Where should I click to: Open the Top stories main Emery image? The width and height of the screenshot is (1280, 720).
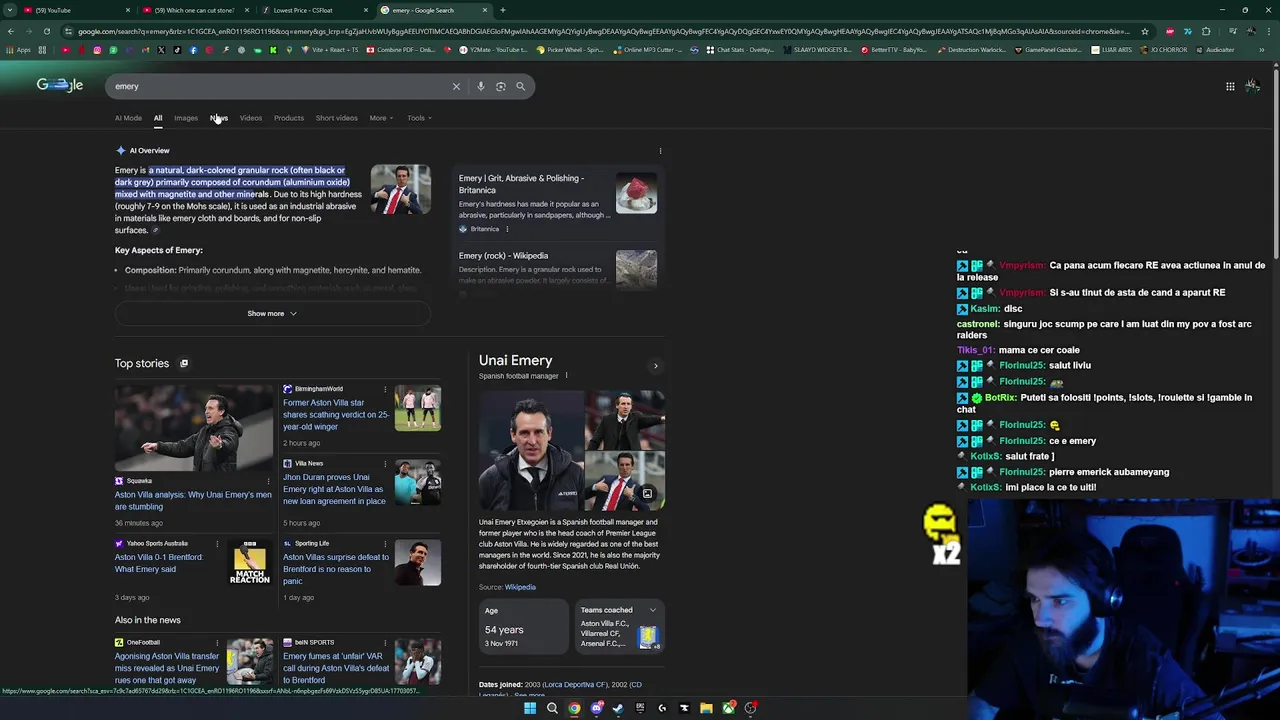[x=193, y=429]
